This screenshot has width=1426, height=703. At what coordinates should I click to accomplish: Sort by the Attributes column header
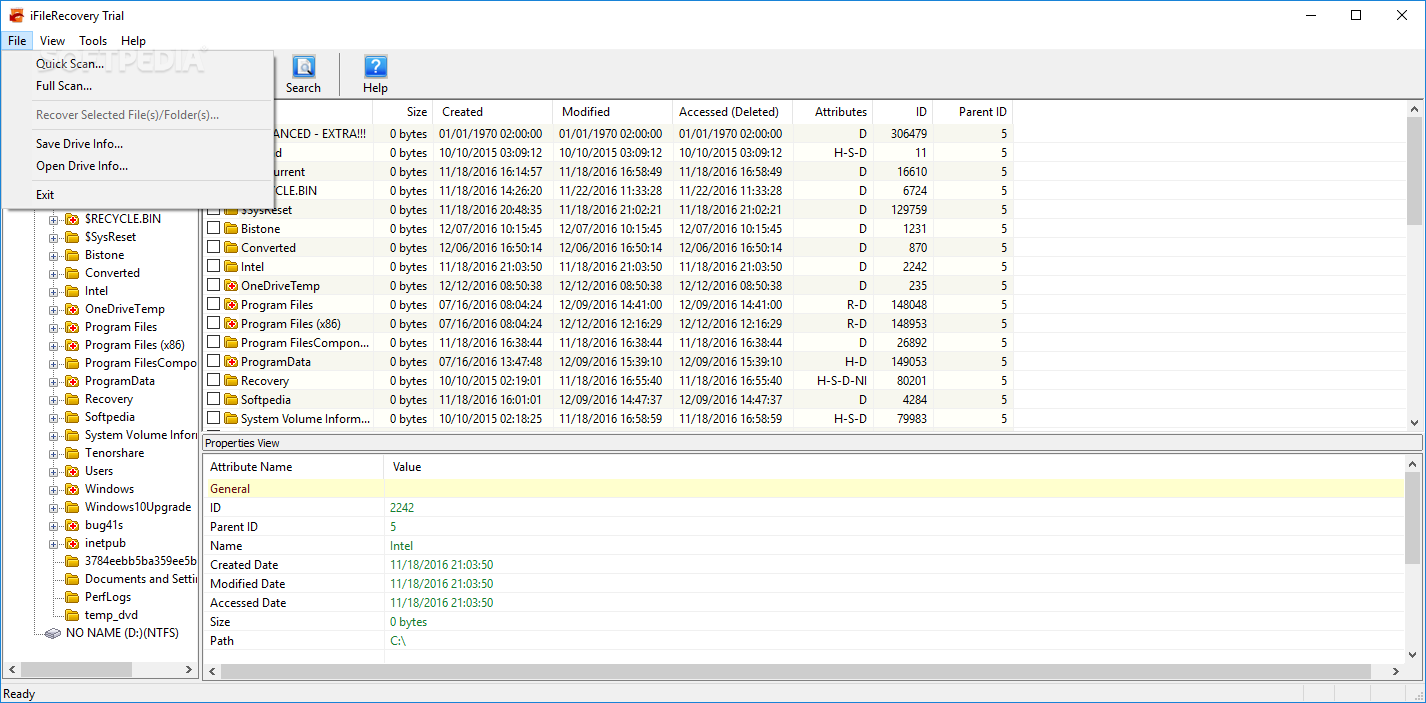point(832,112)
